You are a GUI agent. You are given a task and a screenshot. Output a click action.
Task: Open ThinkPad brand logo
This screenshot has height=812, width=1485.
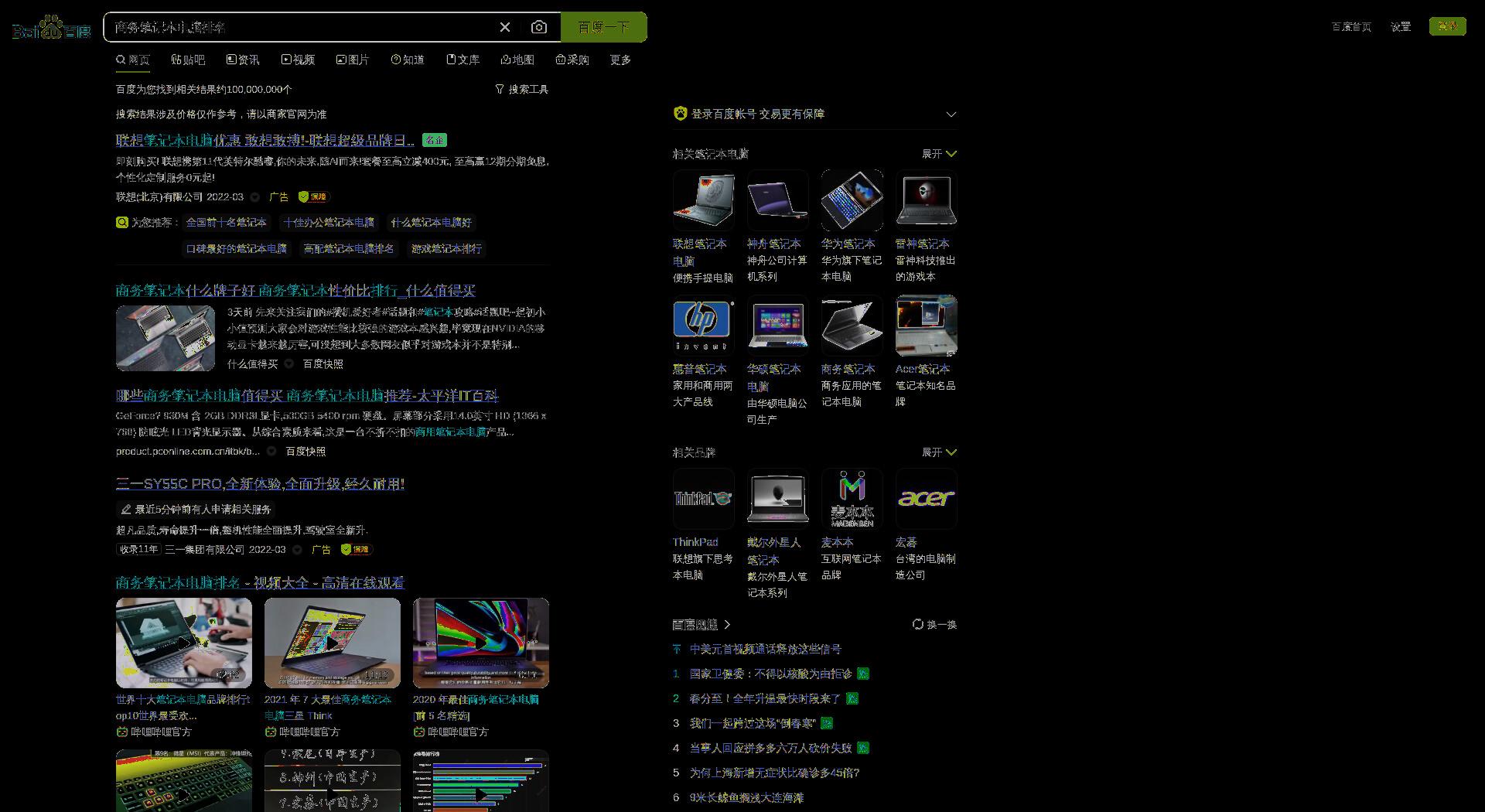[x=703, y=499]
